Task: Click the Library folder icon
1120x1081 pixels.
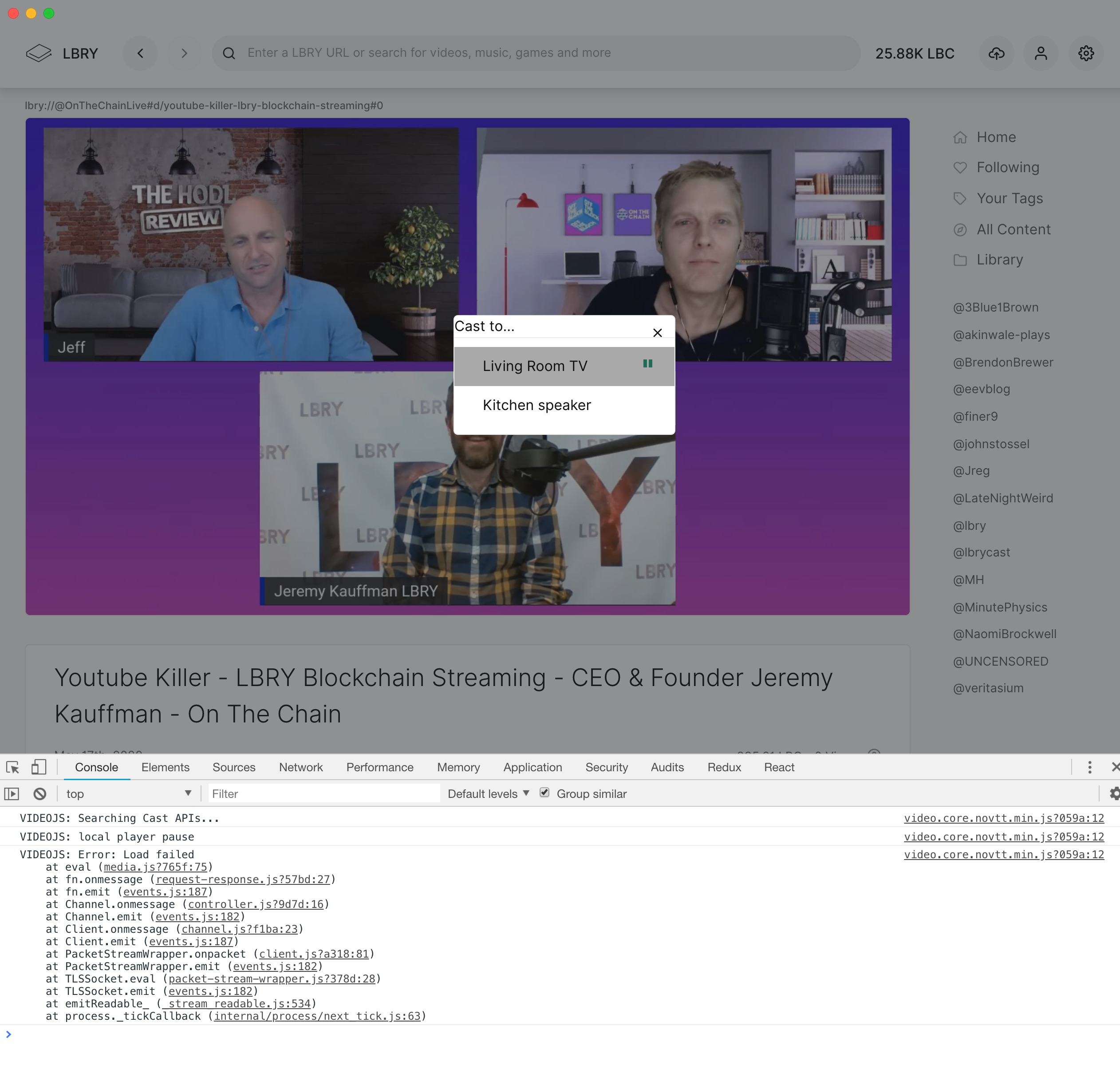Action: pos(960,260)
